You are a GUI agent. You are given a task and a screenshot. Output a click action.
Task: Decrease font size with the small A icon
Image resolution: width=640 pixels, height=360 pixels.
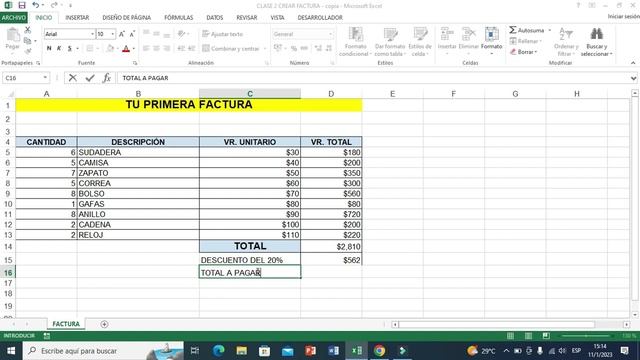pos(132,34)
